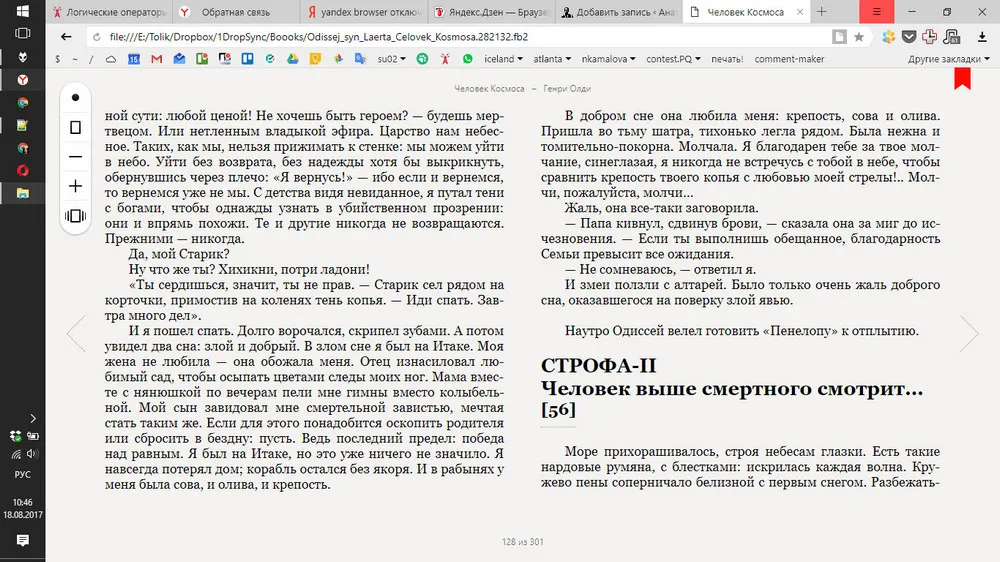Open the печать! bookmark
This screenshot has width=1000, height=562.
[x=727, y=59]
